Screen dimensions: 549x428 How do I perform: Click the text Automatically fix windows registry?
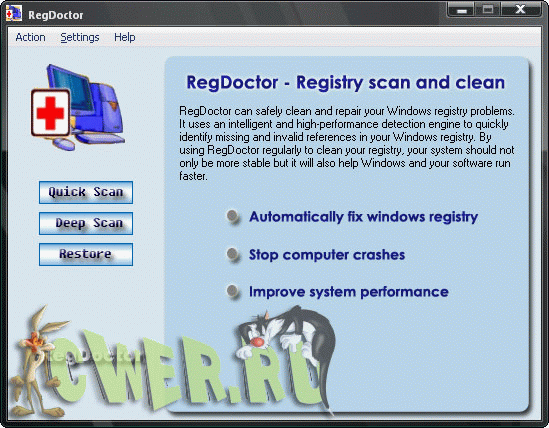[x=363, y=217]
